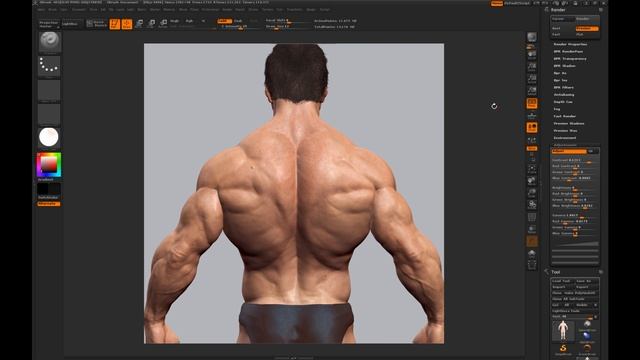The image size is (640, 360).
Task: Expand the Render Properties section
Action: point(570,44)
